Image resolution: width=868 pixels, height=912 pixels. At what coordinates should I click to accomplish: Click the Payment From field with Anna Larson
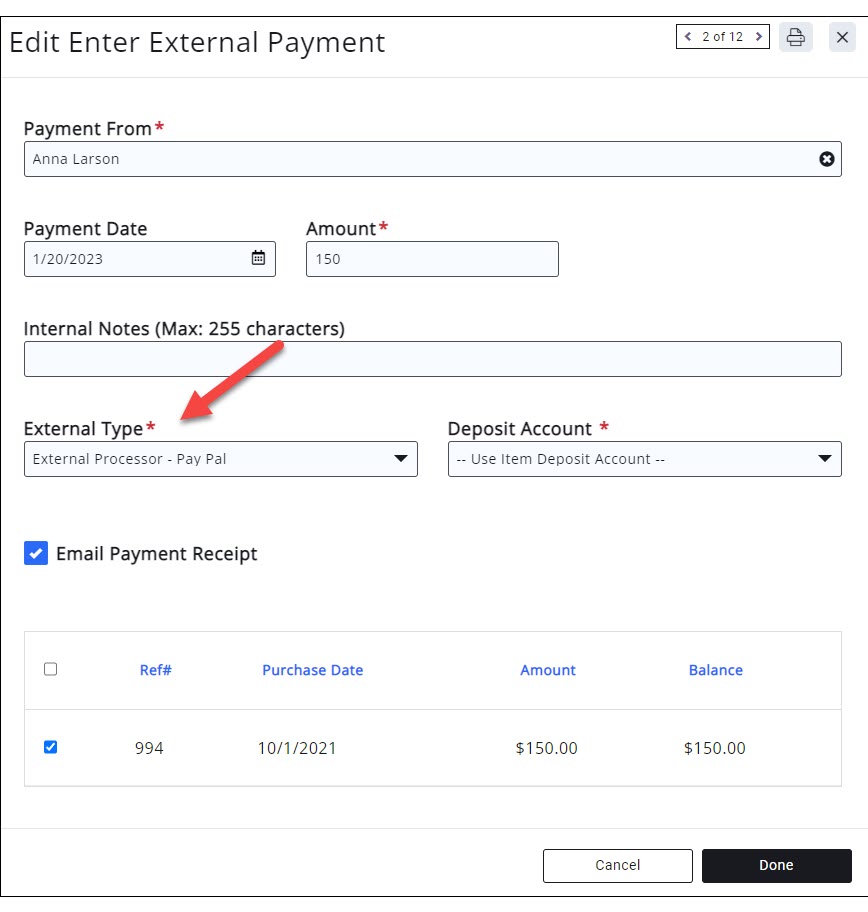(x=420, y=159)
